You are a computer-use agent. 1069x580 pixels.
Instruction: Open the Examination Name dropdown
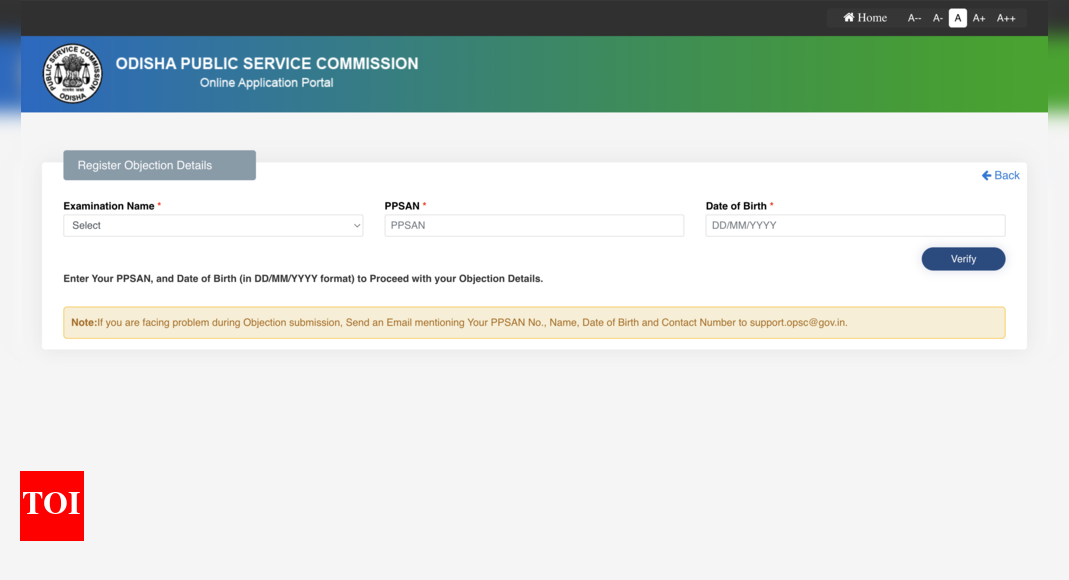tap(213, 226)
